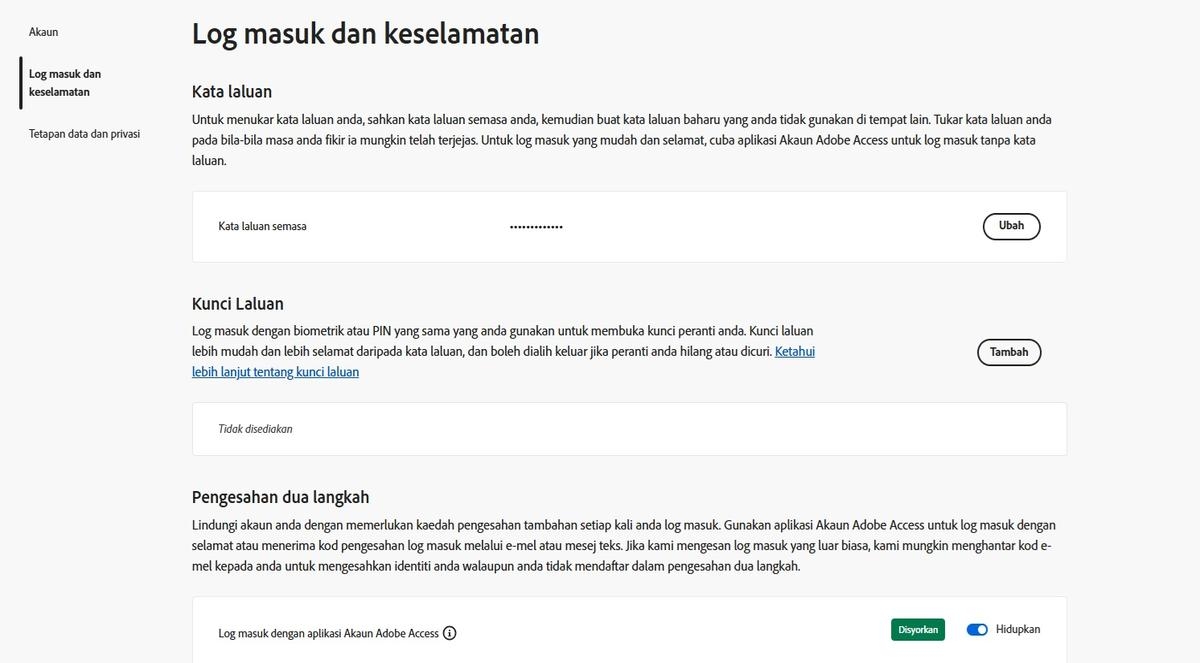
Task: Click the 'Kunci Laluan' section heading
Action: point(238,303)
